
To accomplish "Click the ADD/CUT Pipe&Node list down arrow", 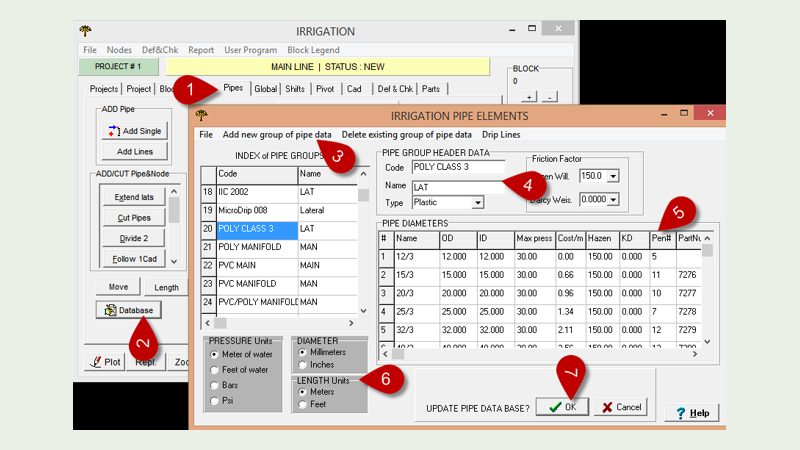I will click(x=174, y=261).
